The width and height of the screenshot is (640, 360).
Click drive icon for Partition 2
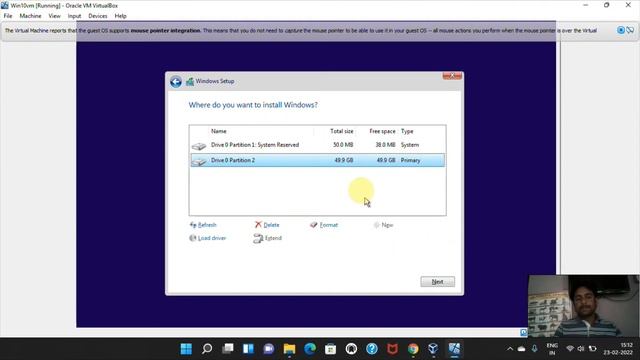(199, 162)
